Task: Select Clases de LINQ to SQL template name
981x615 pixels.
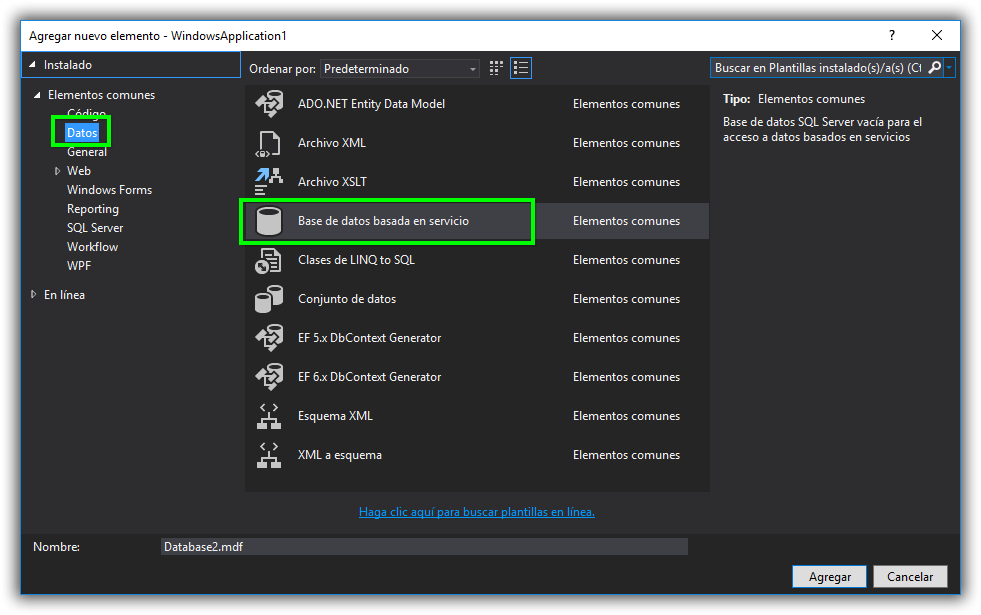Action: tap(356, 260)
